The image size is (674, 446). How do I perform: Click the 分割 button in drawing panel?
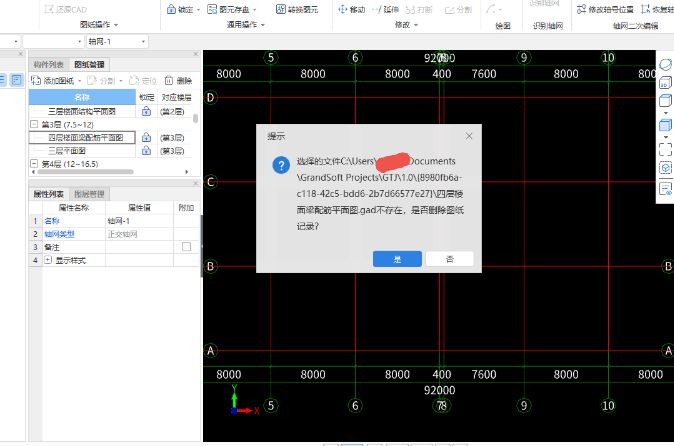(101, 81)
